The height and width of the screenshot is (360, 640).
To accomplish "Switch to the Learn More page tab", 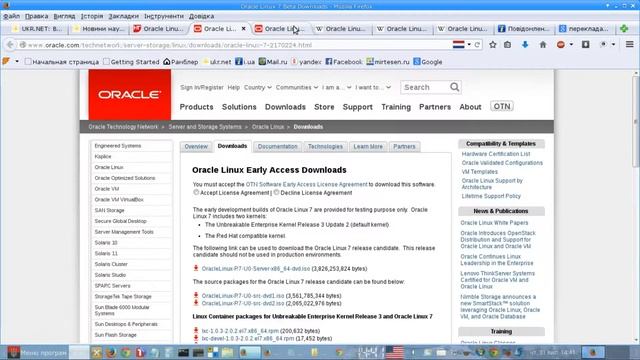I will point(368,147).
